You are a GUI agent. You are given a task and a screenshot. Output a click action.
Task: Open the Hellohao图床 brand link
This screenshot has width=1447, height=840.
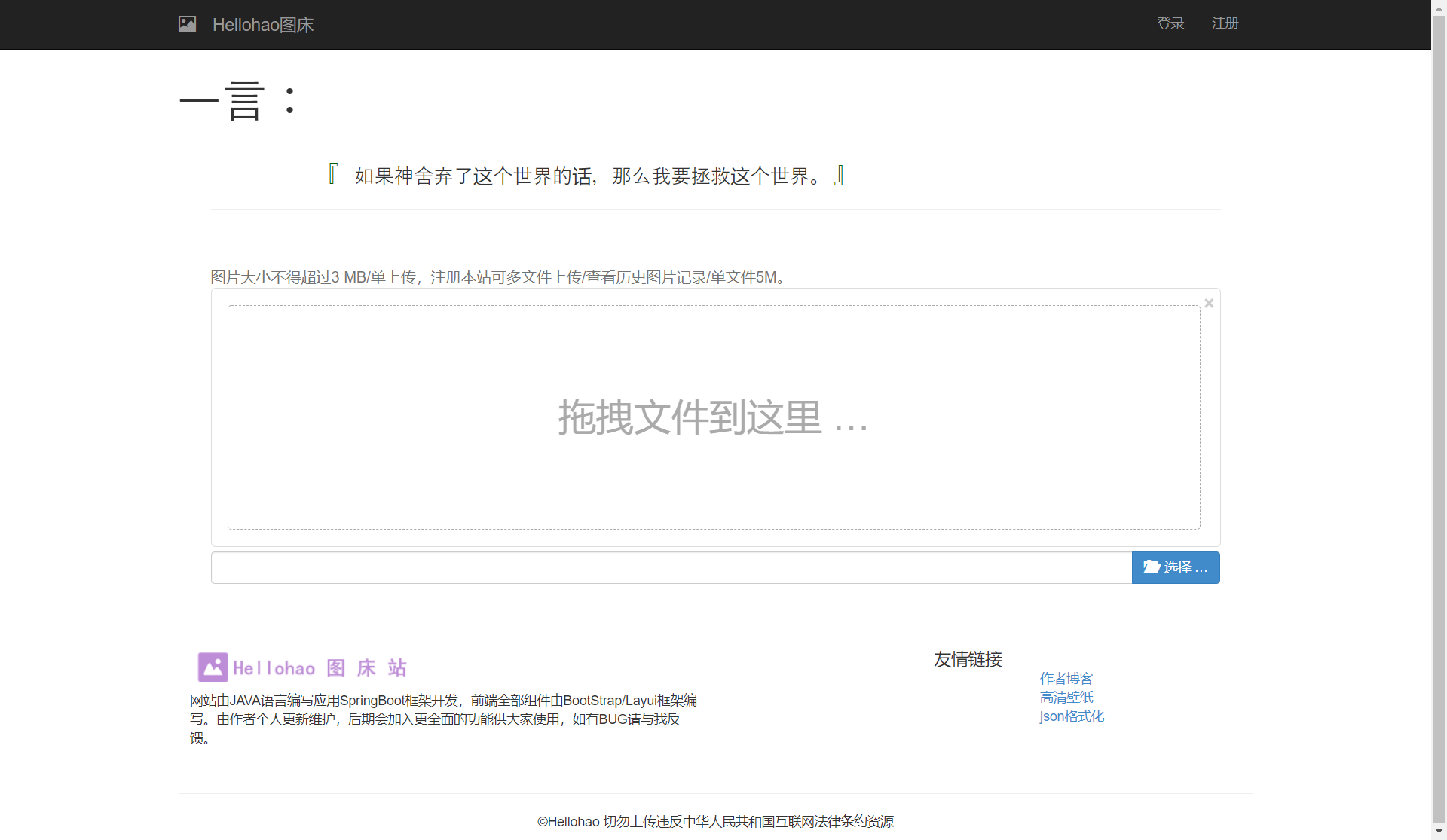point(262,25)
